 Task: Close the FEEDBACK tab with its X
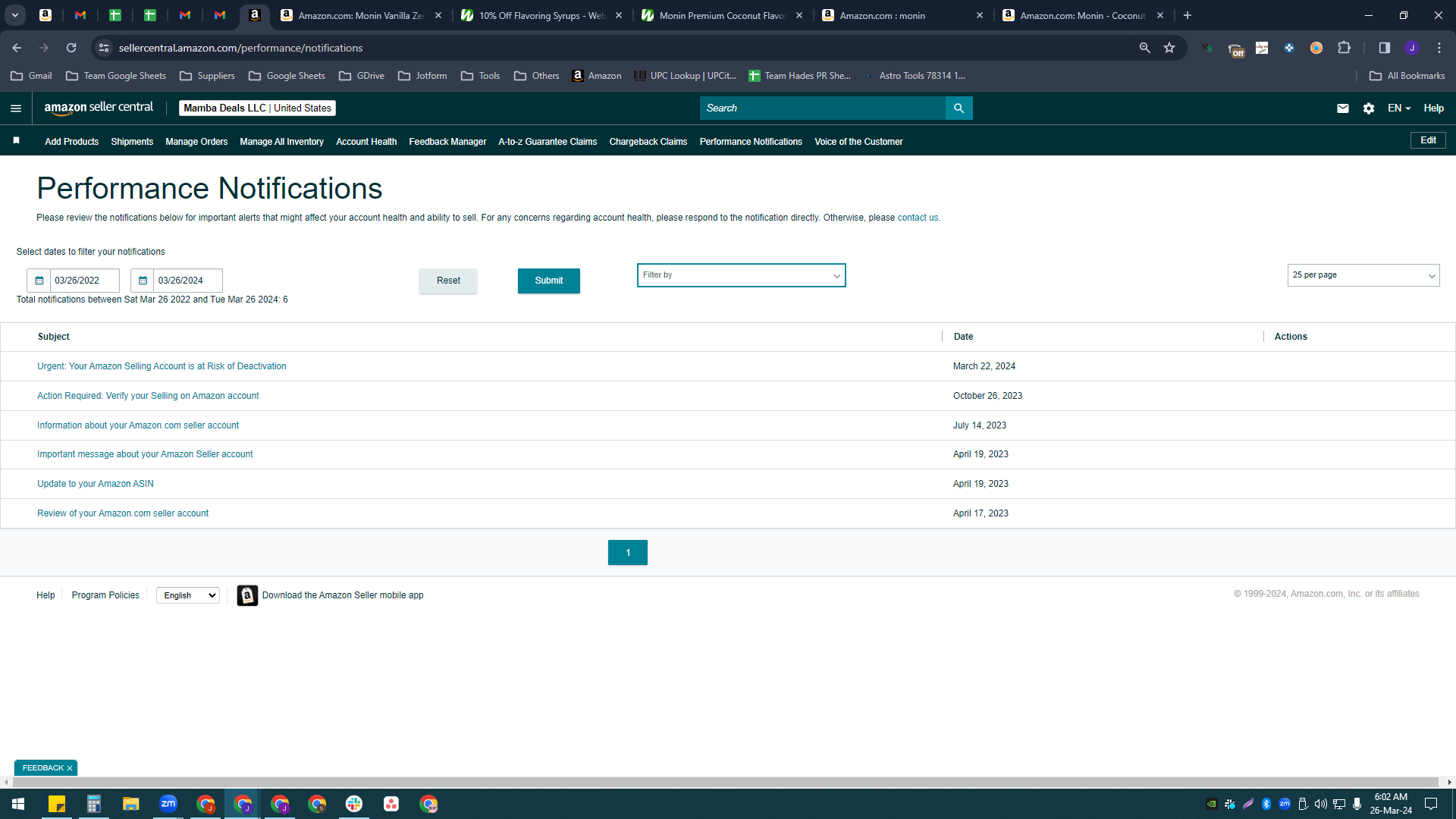click(70, 768)
